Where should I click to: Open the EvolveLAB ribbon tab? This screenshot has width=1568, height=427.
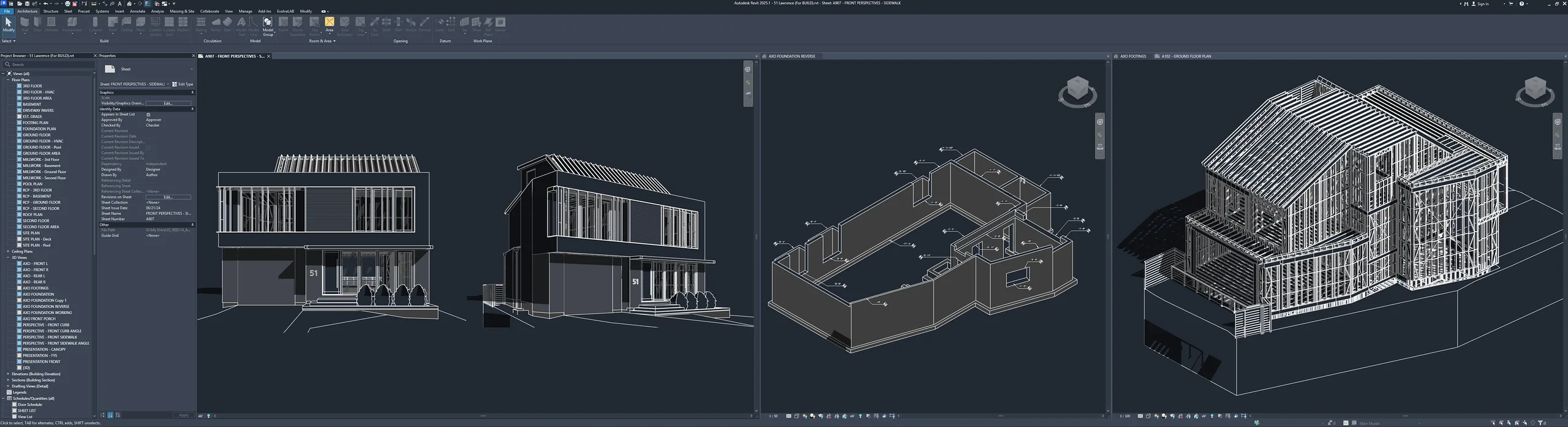pos(285,11)
